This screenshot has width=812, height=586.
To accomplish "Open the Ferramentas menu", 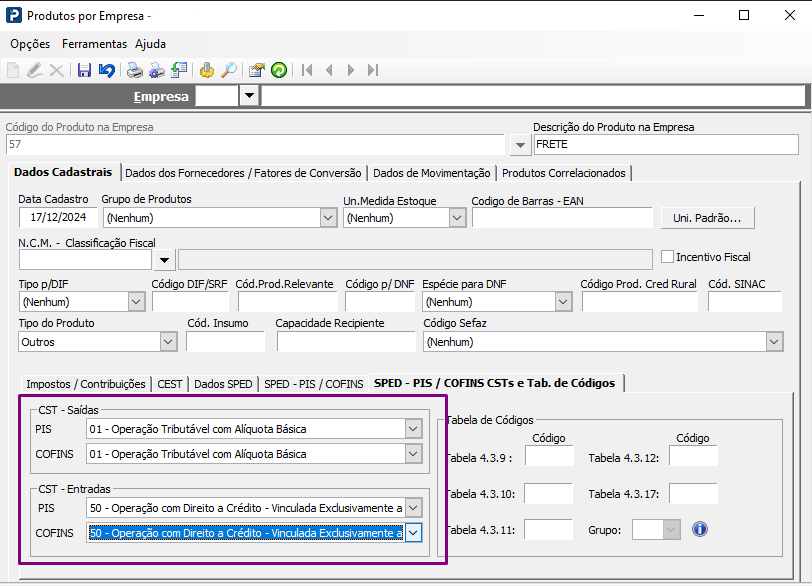I will [x=94, y=44].
